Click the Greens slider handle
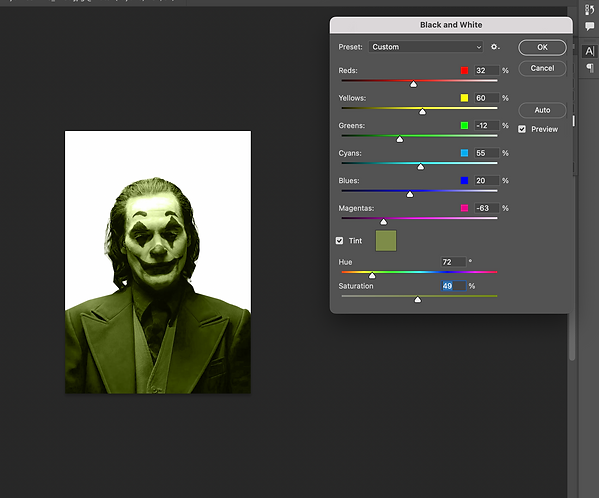599x498 pixels. point(400,139)
